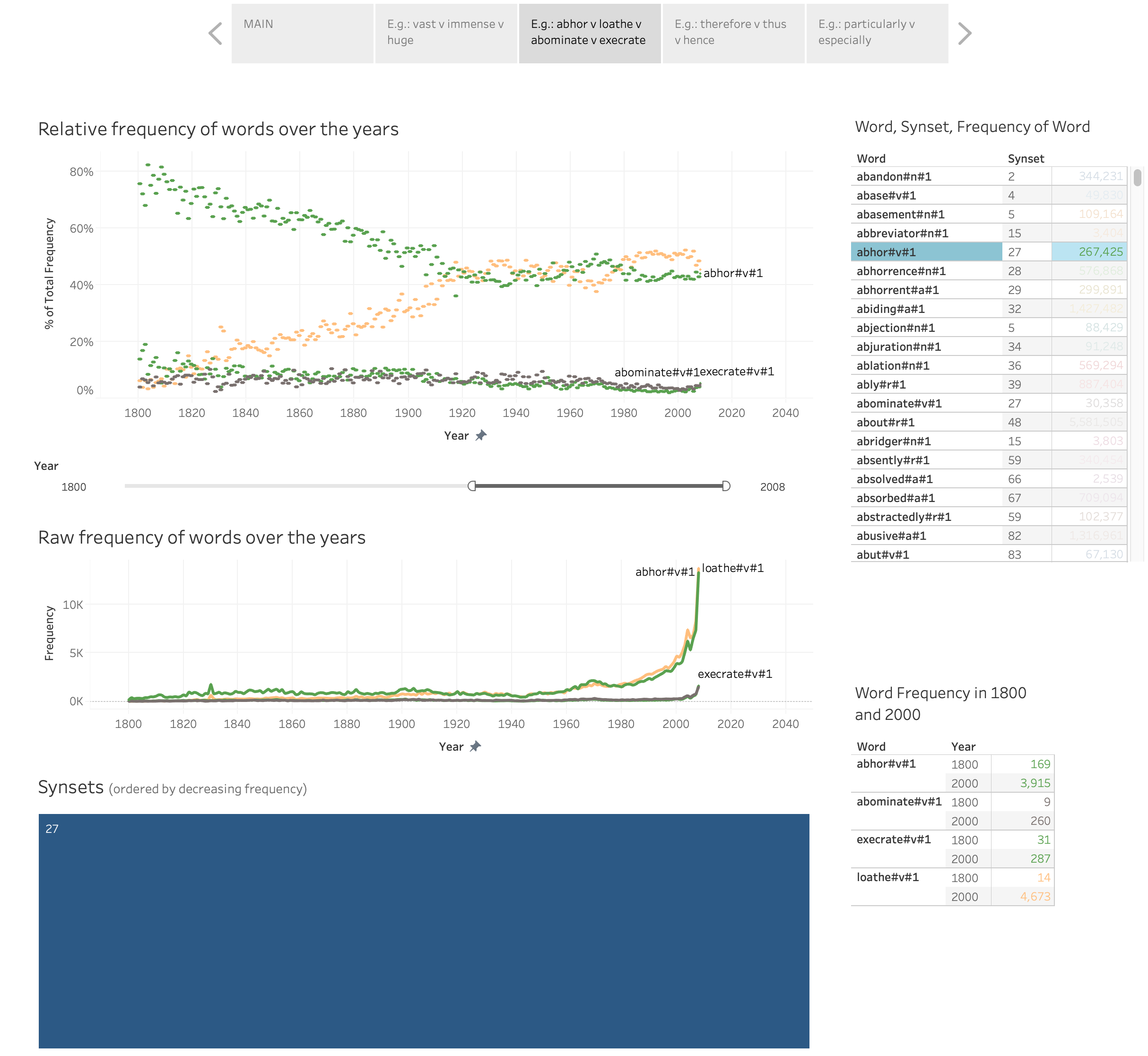
Task: Click the right Year slider handle
Action: (726, 486)
